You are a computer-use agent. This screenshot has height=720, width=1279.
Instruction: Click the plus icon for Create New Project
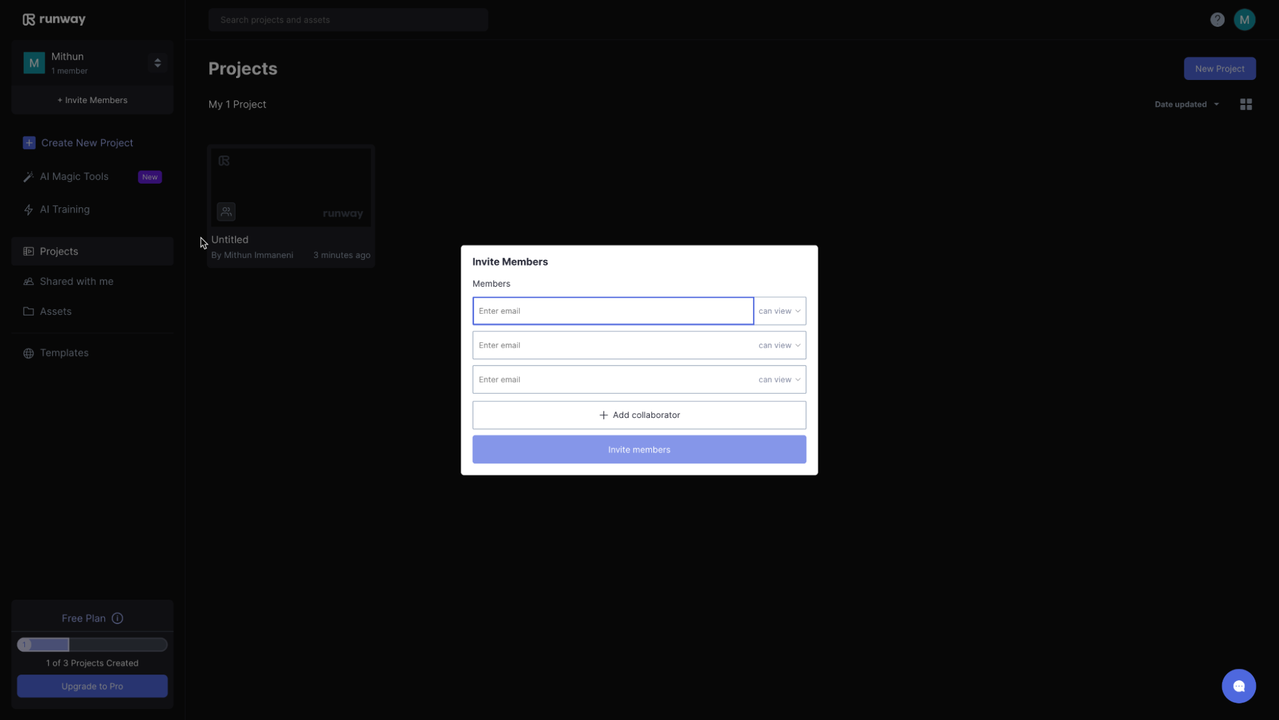click(29, 143)
